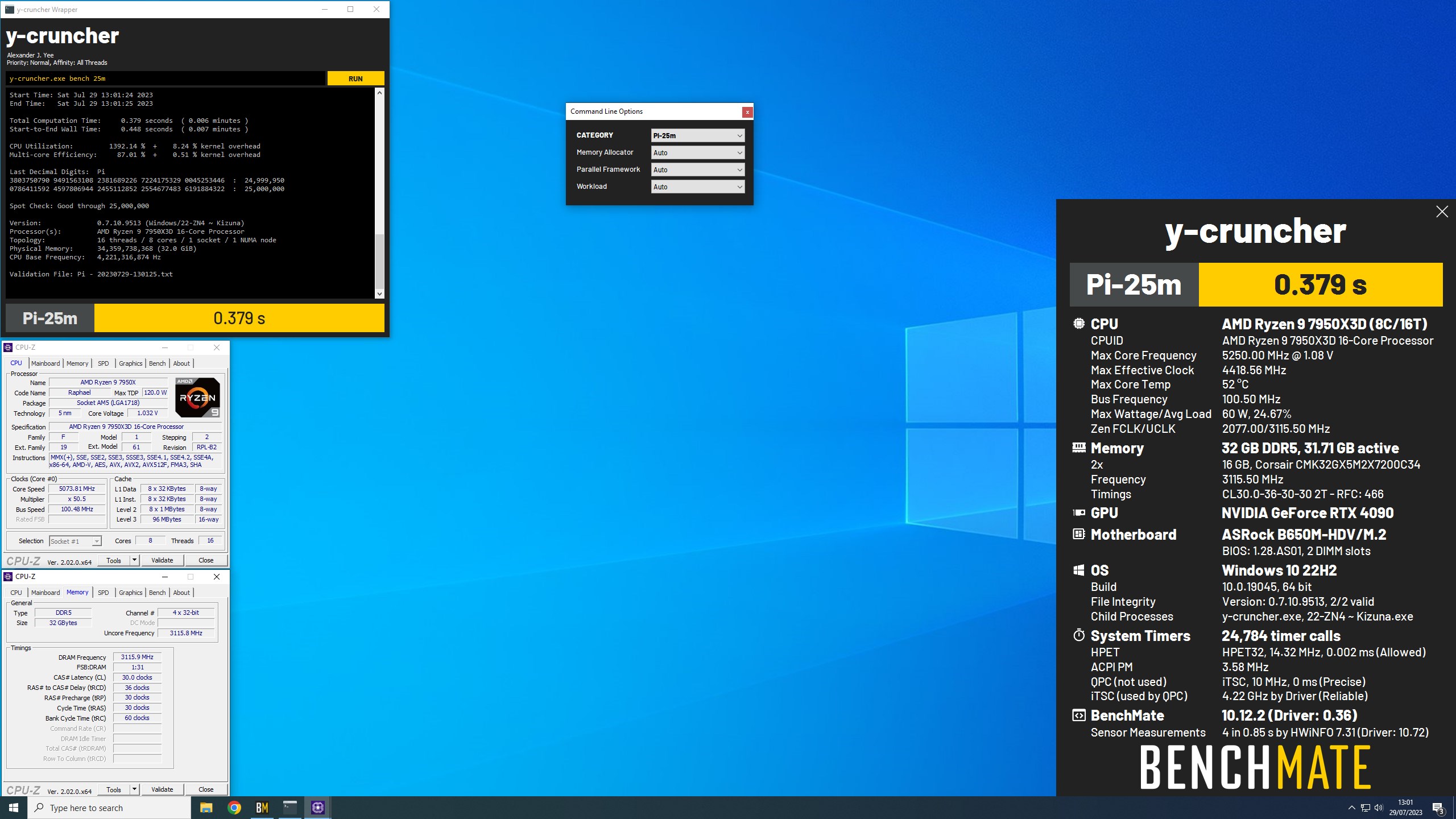The height and width of the screenshot is (819, 1456).
Task: Switch to Mainboard tab in upper CPU-Z window
Action: click(x=45, y=363)
